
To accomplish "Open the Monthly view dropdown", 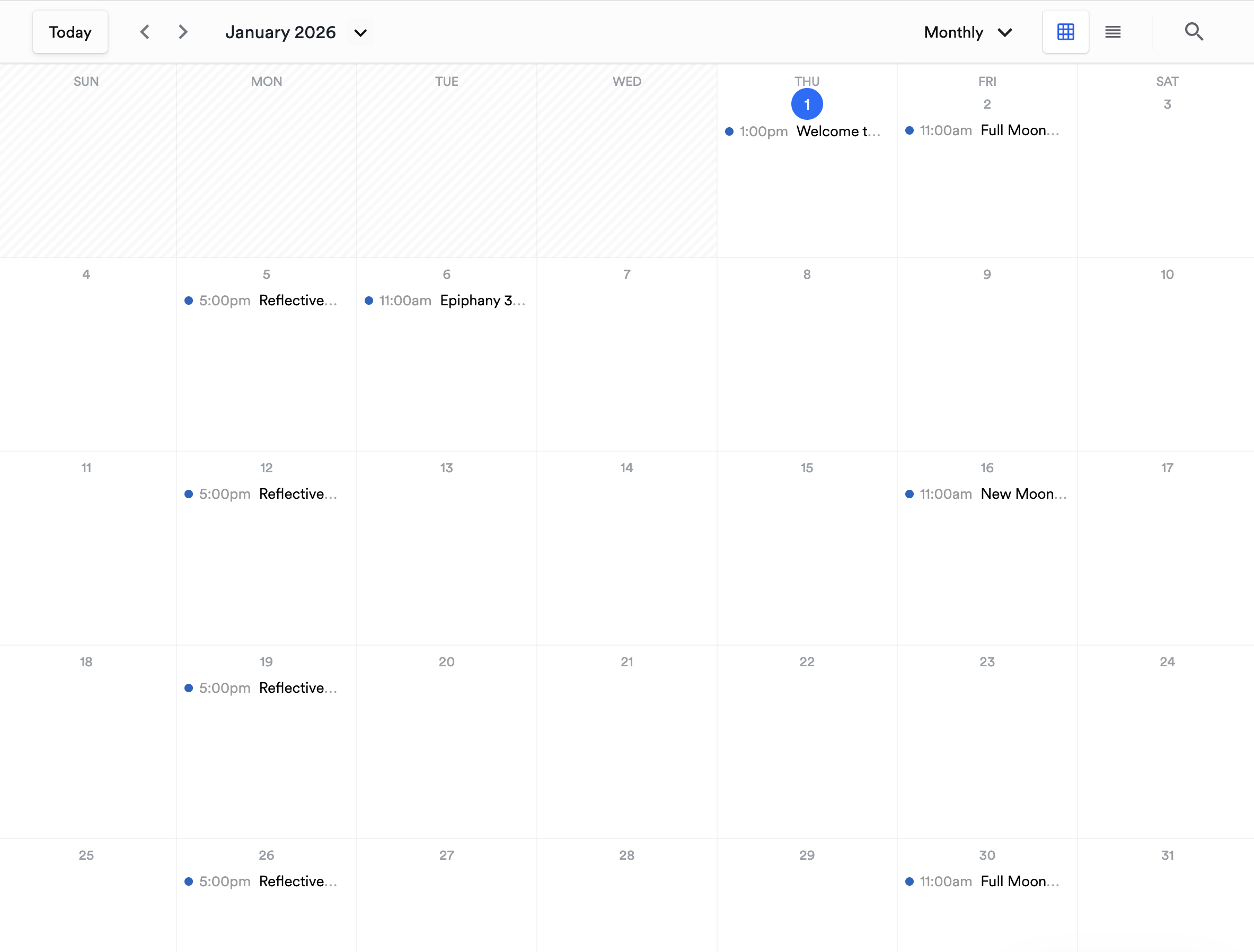I will (968, 32).
